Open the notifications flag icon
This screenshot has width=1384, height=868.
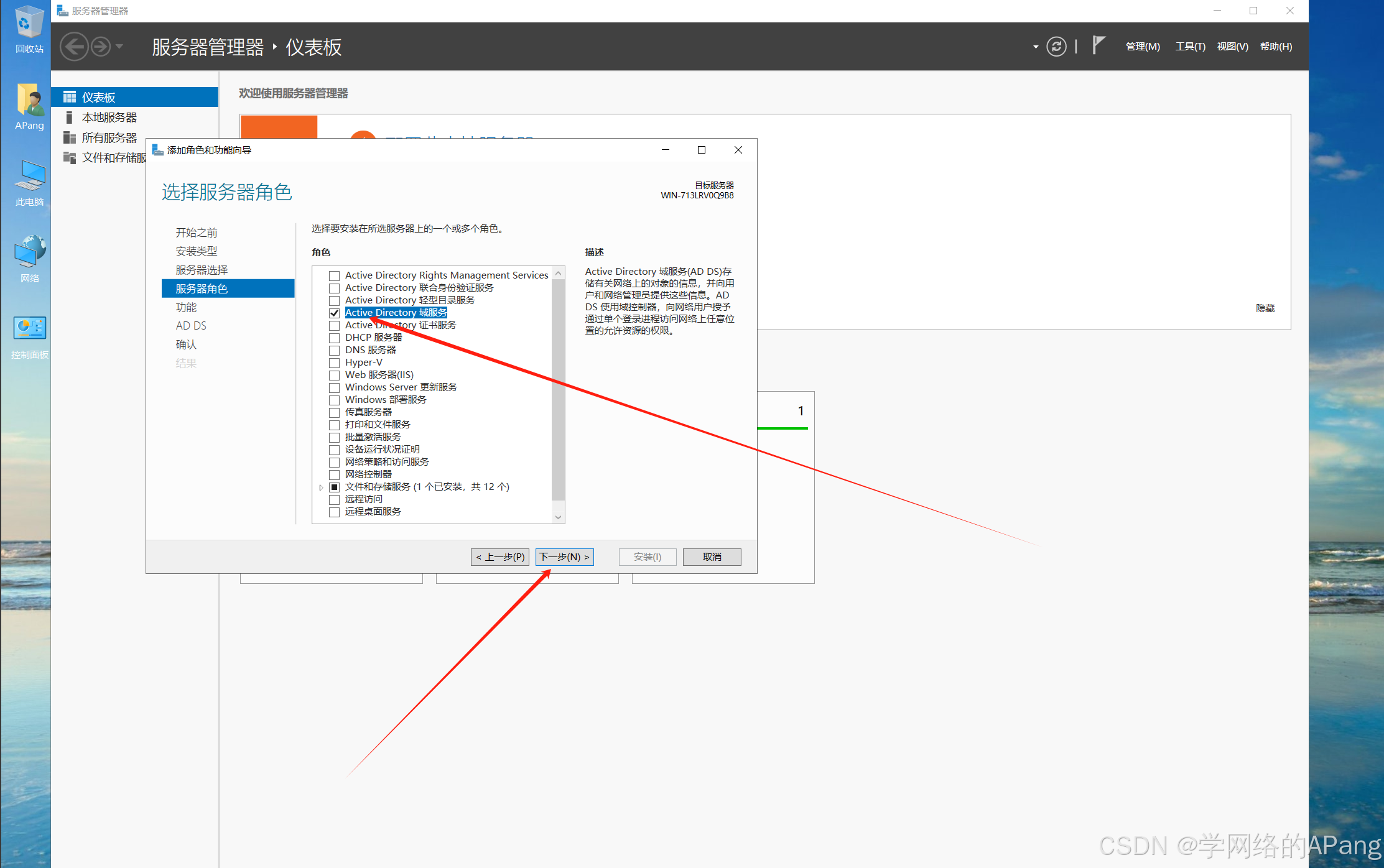pos(1098,45)
